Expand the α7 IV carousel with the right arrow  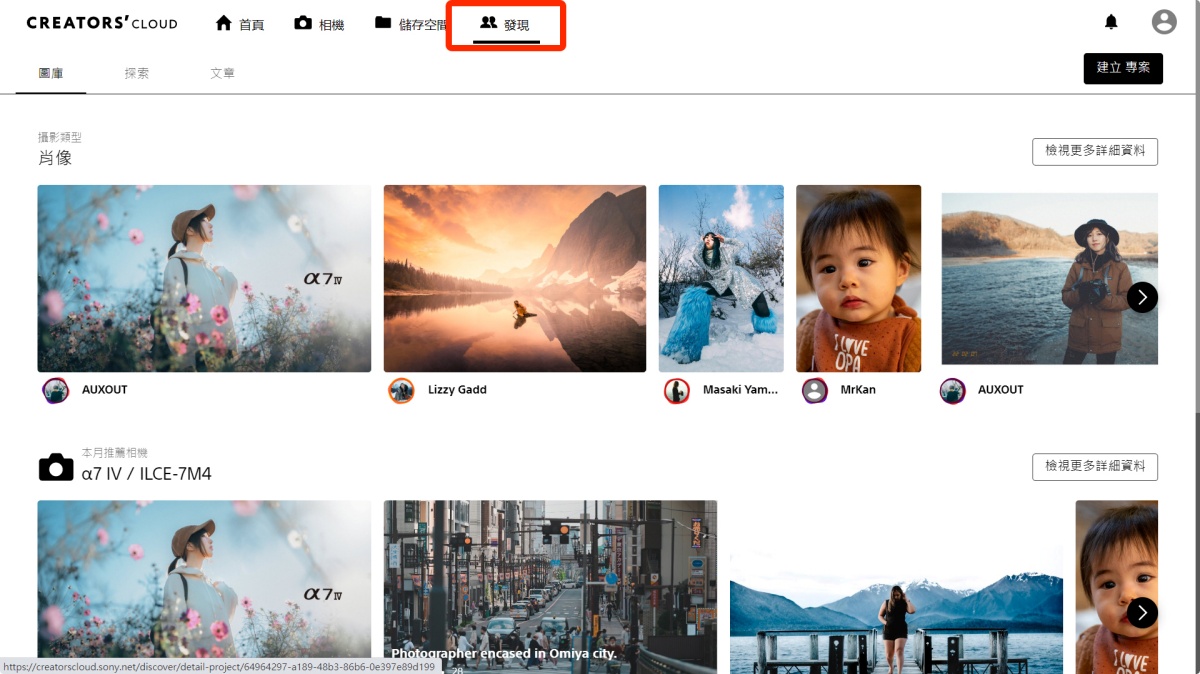click(1142, 612)
